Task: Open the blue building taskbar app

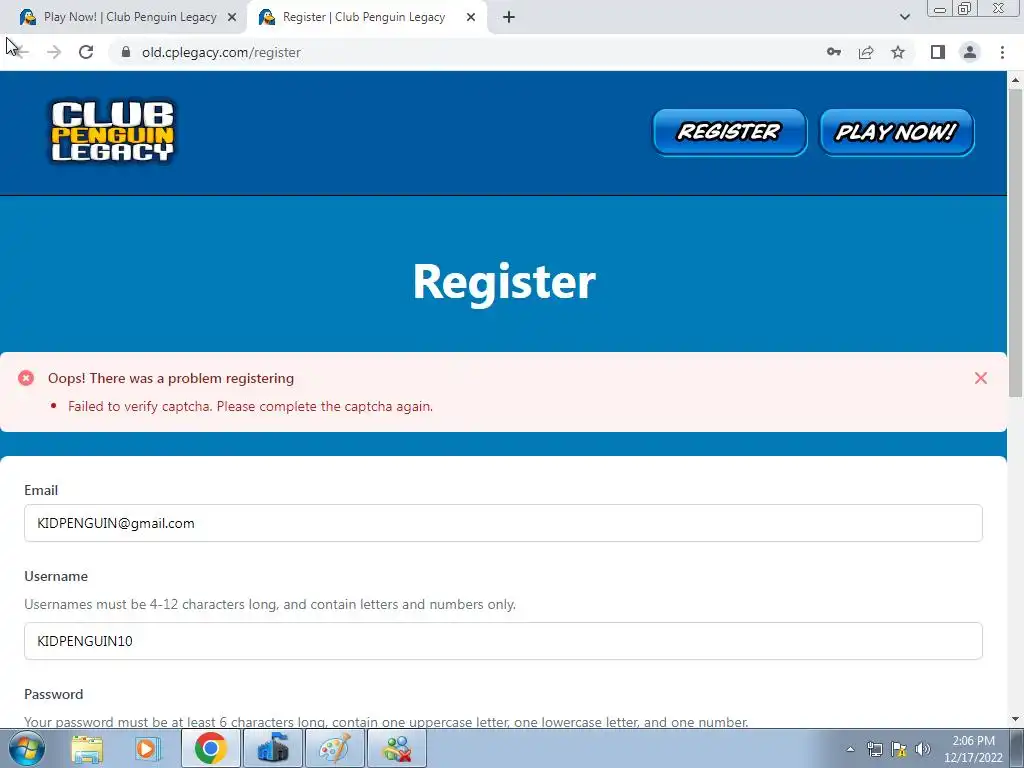Action: click(272, 748)
